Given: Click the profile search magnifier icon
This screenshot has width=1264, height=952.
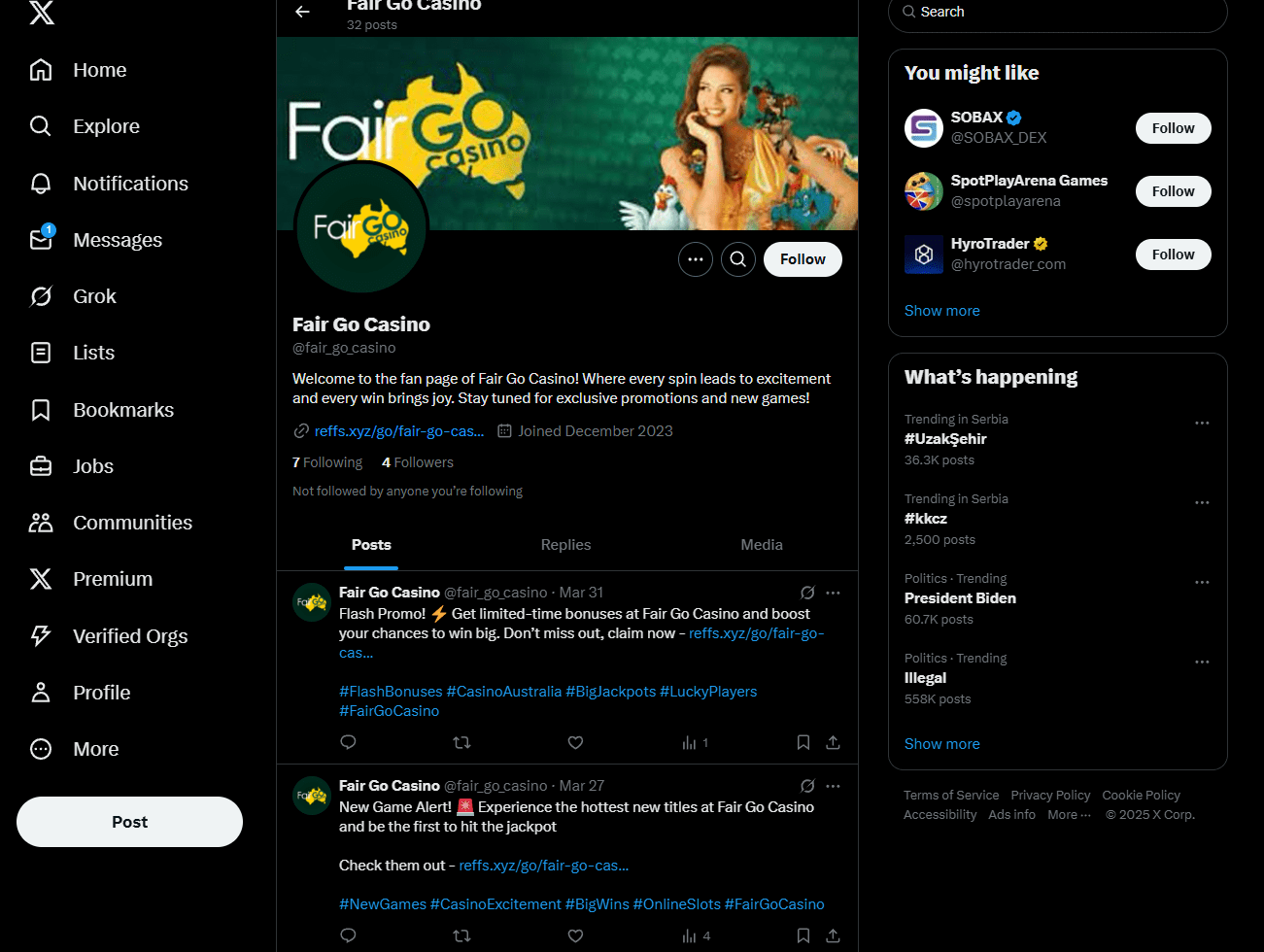Looking at the screenshot, I should (x=738, y=259).
